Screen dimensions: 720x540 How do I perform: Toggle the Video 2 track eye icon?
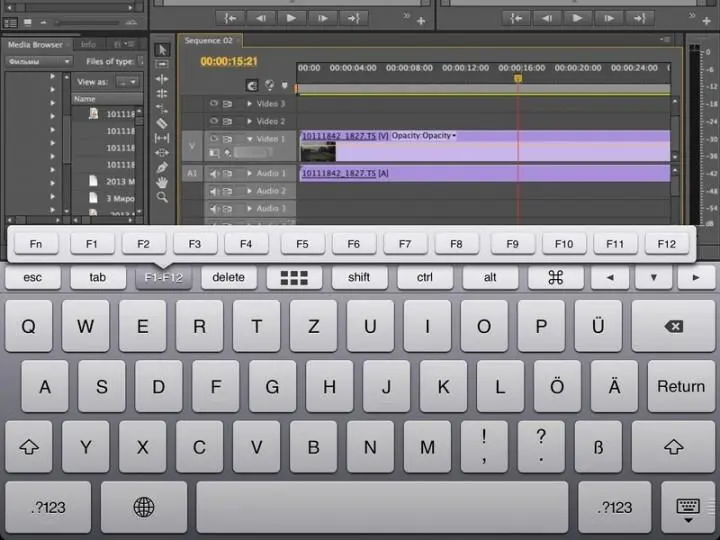(x=214, y=121)
